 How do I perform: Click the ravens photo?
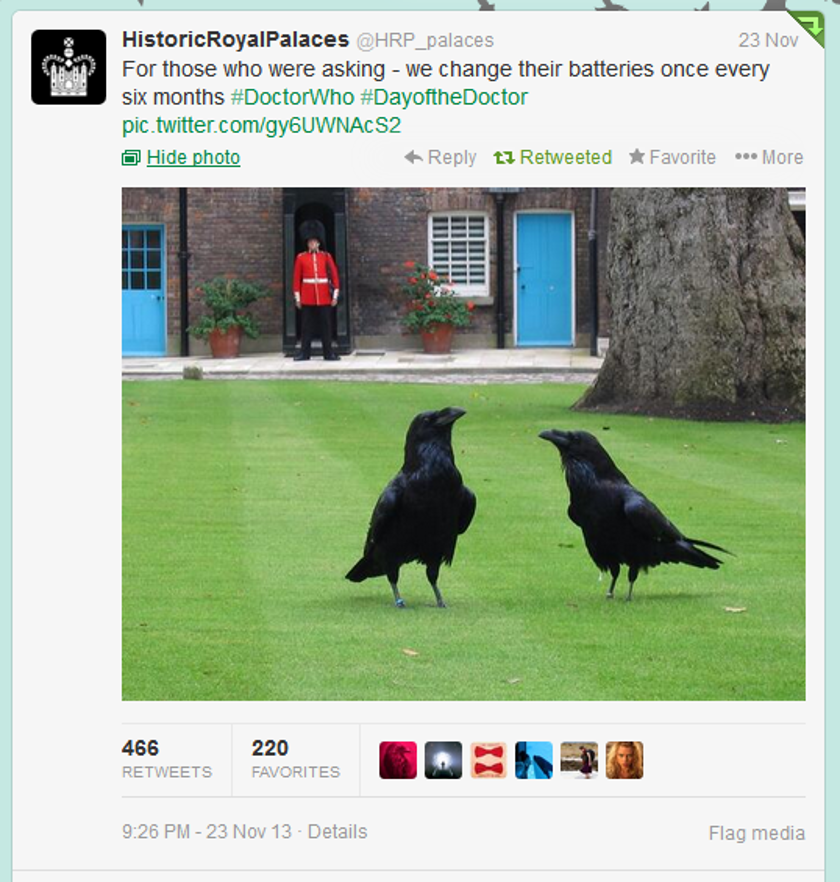point(464,444)
